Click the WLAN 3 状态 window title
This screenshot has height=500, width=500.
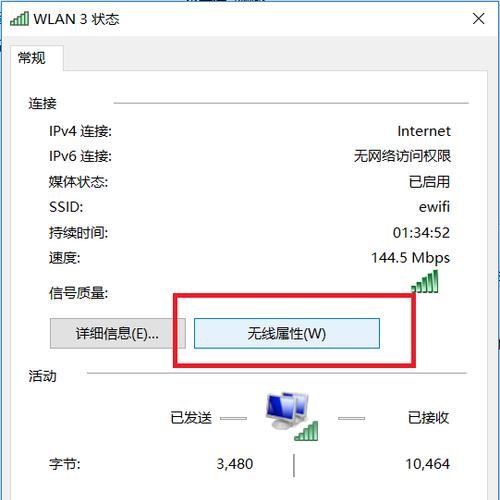tap(76, 19)
